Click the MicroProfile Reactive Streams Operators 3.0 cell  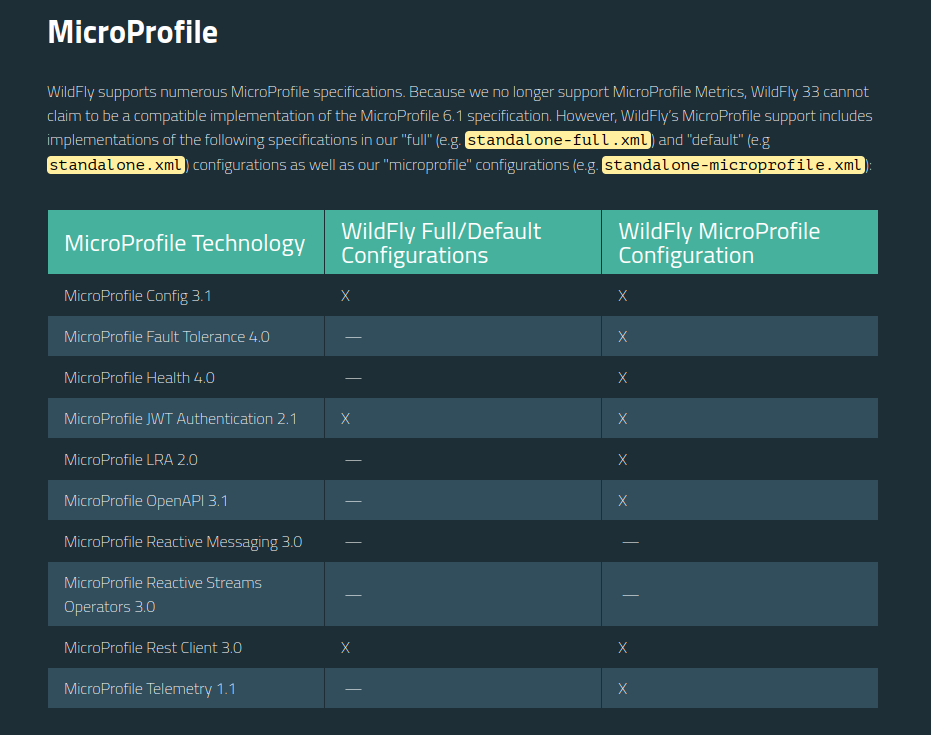163,594
